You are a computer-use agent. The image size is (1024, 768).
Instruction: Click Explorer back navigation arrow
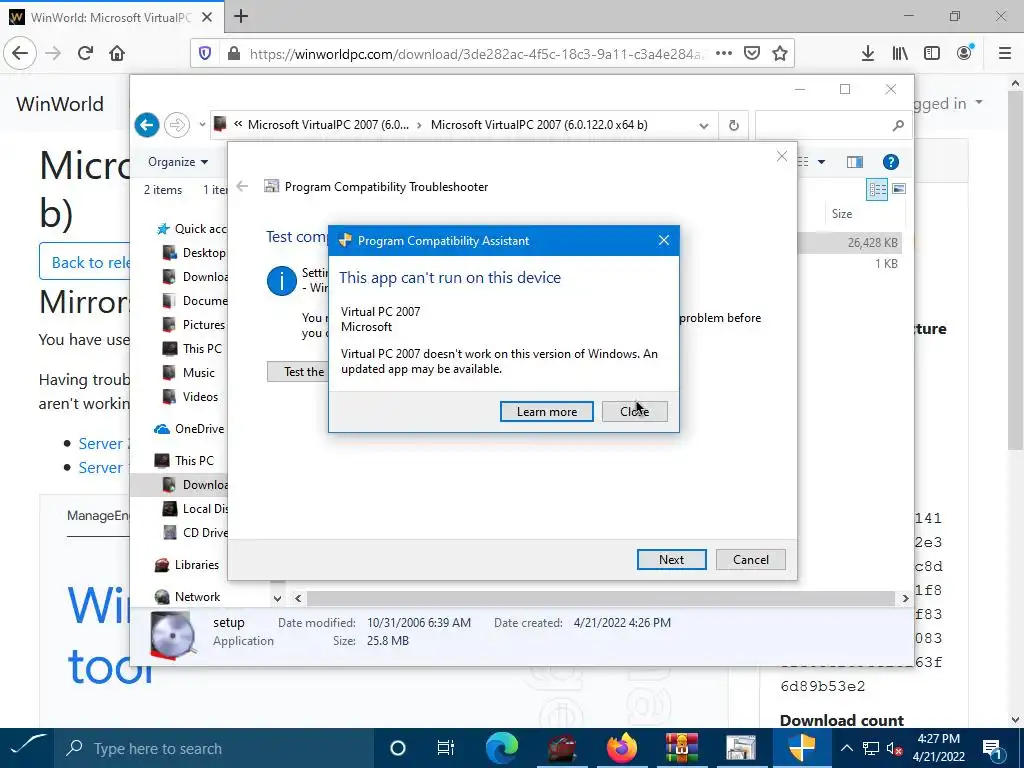(147, 125)
